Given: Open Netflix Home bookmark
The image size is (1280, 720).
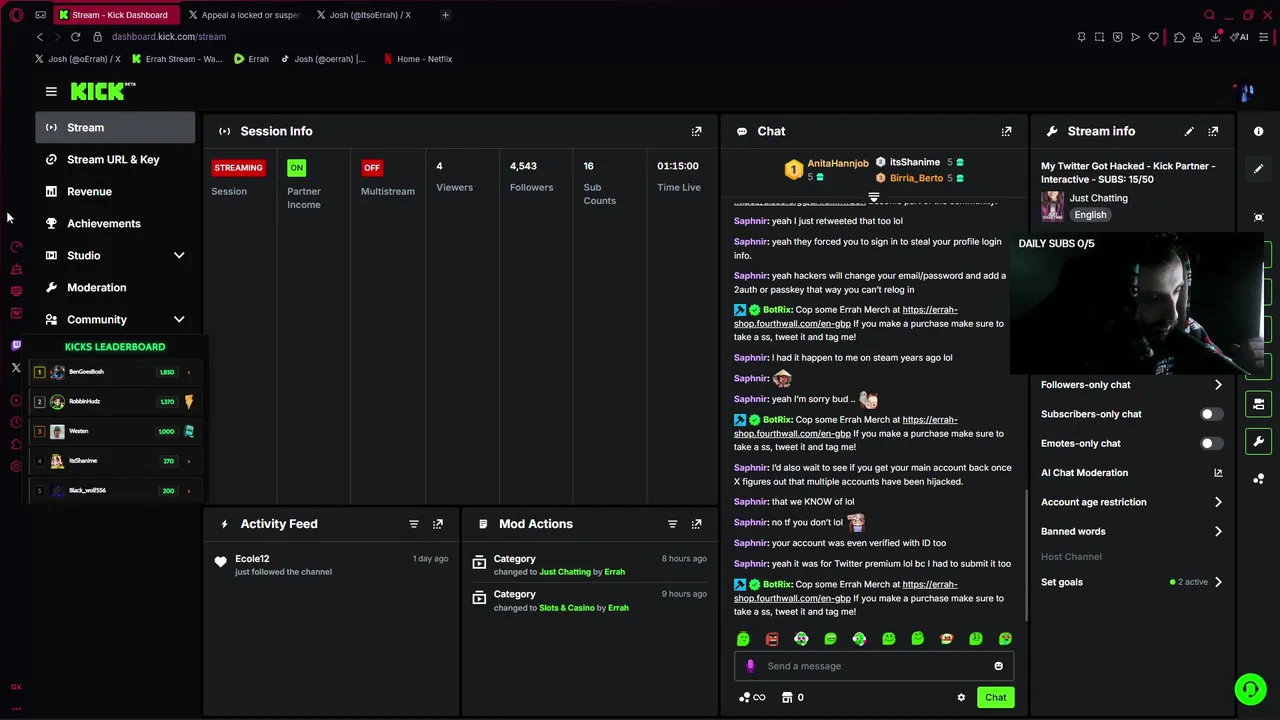Looking at the screenshot, I should (417, 59).
